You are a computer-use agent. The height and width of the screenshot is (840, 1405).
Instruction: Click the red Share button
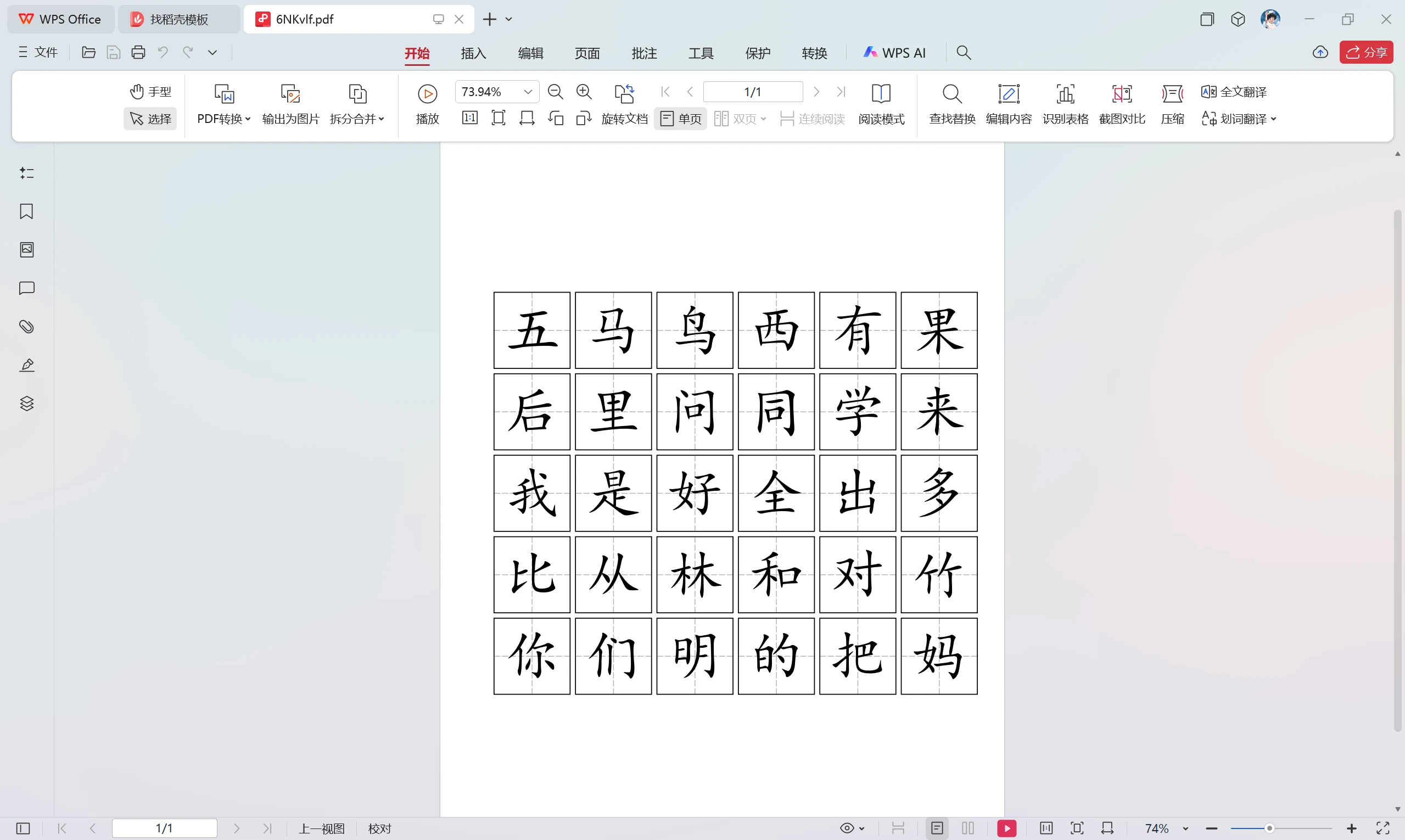[1366, 53]
